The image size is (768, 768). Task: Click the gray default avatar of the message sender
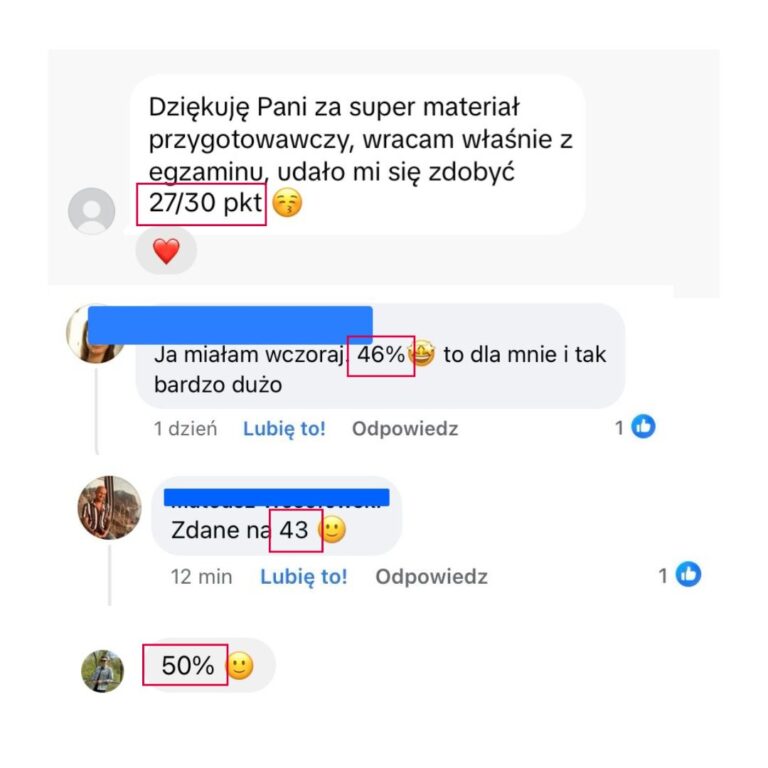(92, 211)
